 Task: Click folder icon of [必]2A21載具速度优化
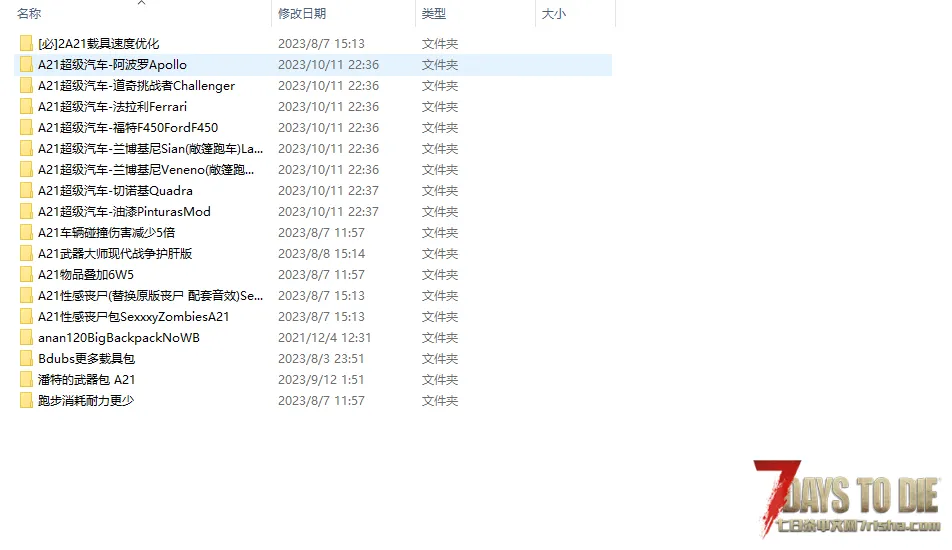(26, 44)
